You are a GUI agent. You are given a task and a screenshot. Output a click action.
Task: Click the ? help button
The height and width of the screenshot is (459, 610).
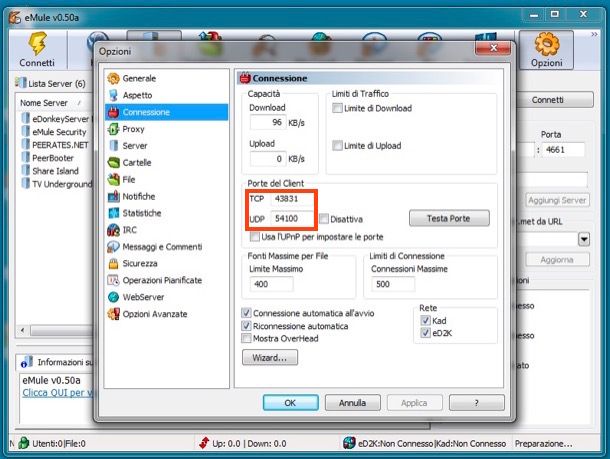[477, 403]
